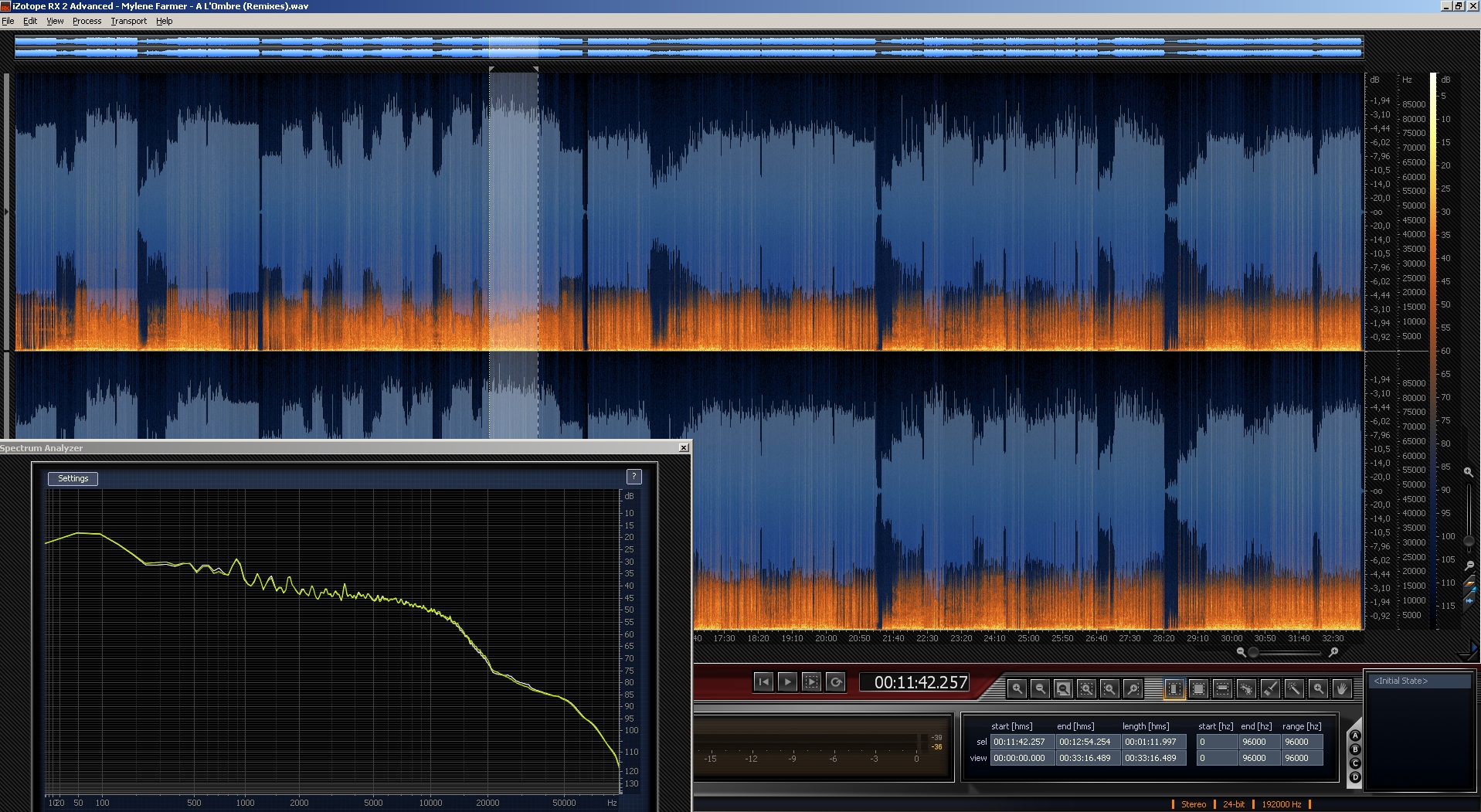Open the Process menu

pos(87,21)
